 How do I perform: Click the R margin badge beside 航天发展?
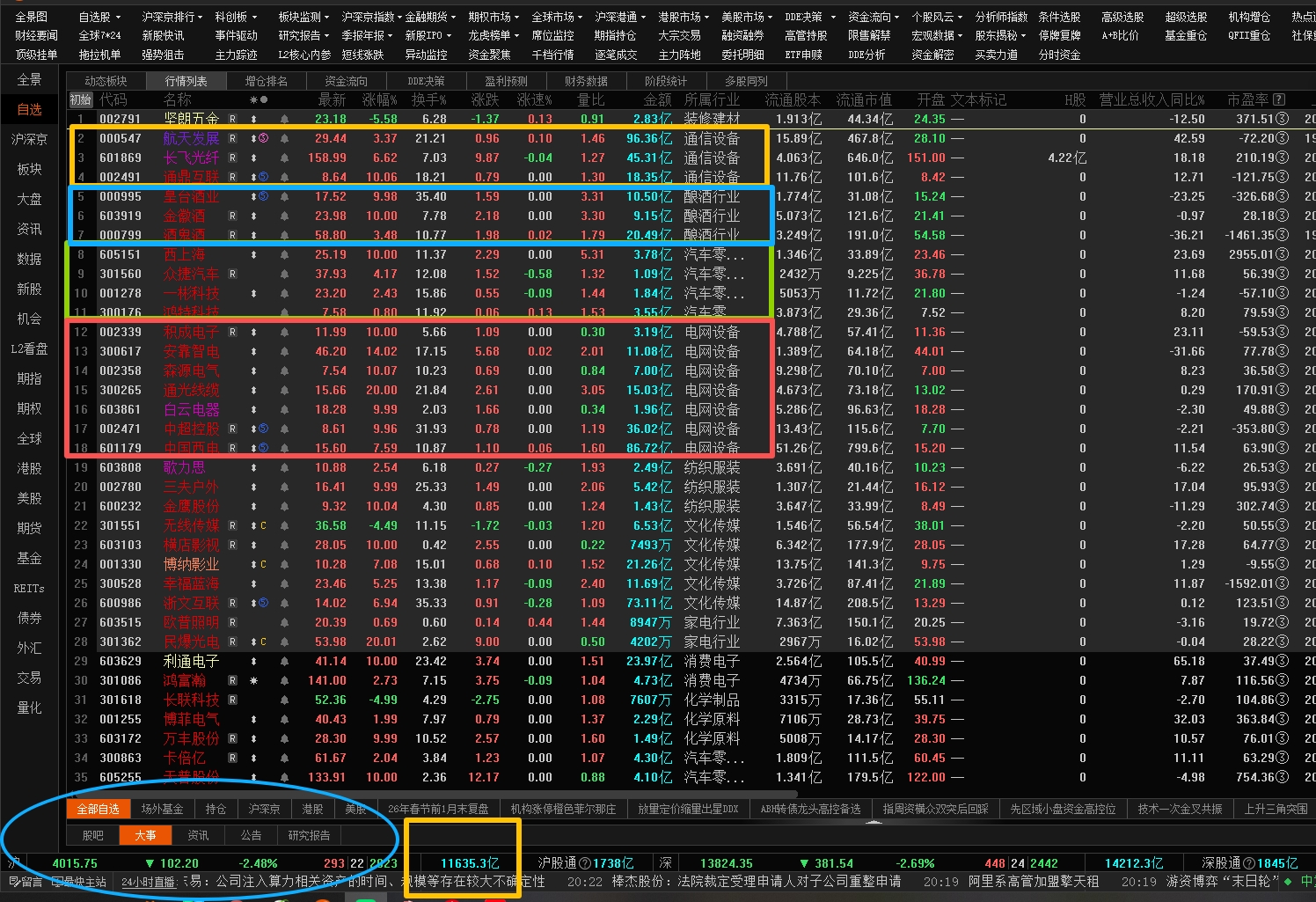click(x=232, y=138)
